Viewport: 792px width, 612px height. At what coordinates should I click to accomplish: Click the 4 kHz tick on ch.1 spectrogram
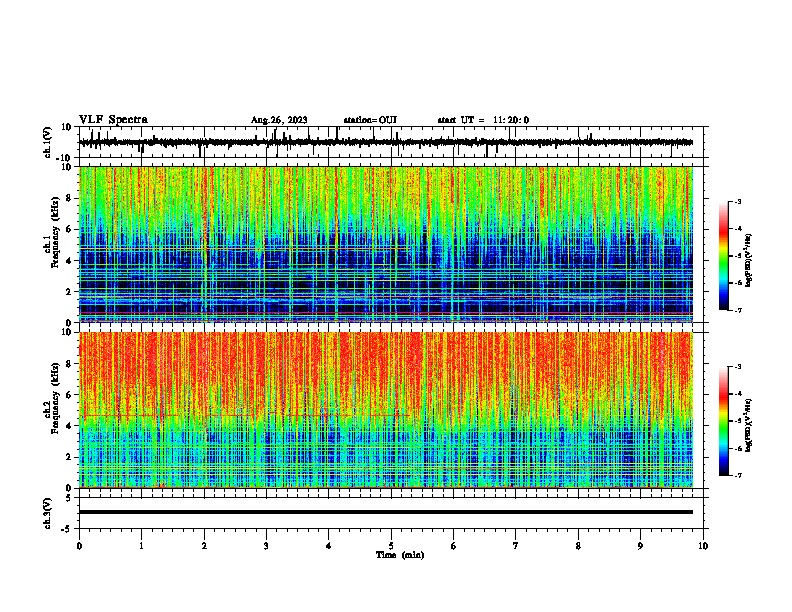point(70,261)
